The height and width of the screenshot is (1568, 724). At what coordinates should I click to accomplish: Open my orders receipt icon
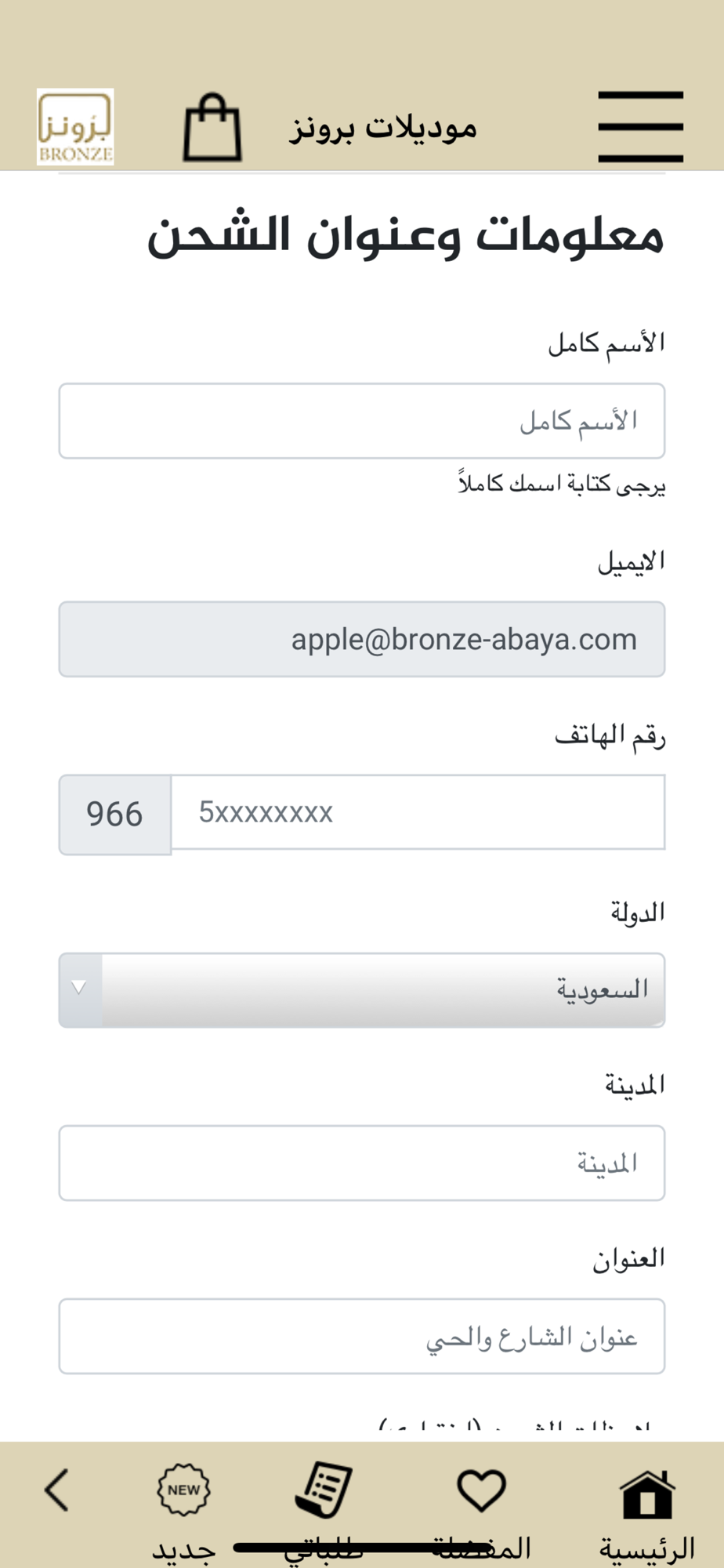click(x=324, y=1490)
